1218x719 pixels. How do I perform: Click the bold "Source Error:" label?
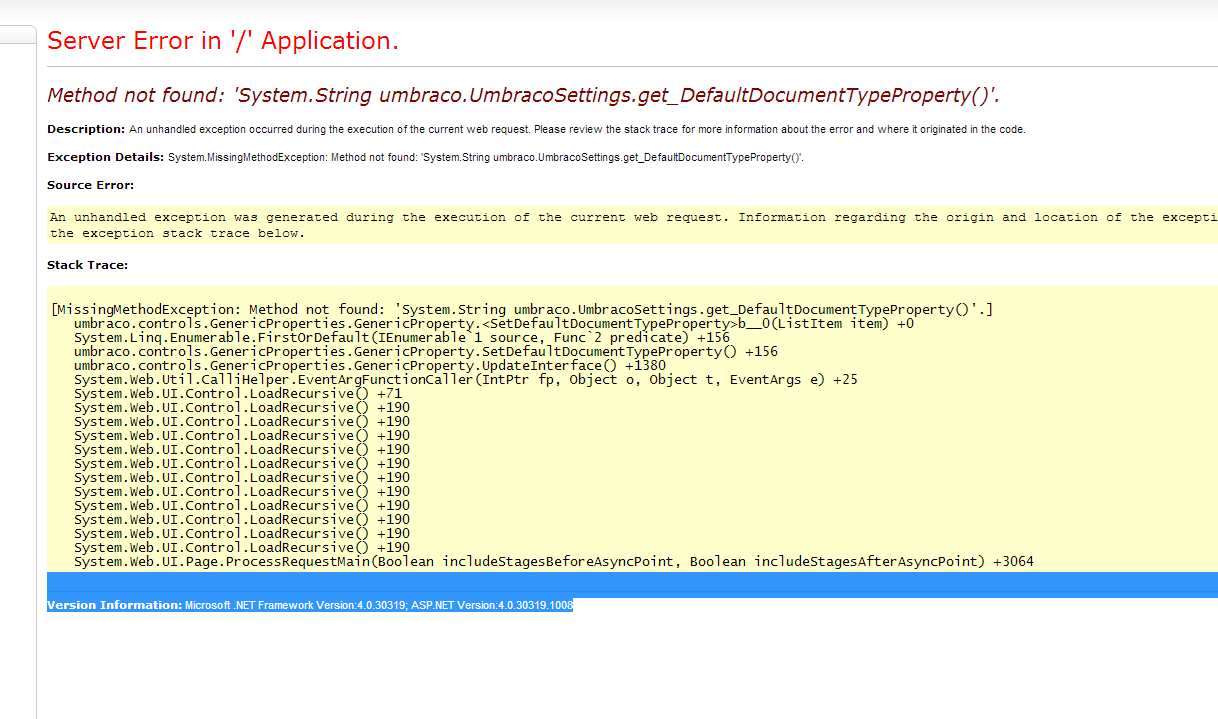(90, 185)
